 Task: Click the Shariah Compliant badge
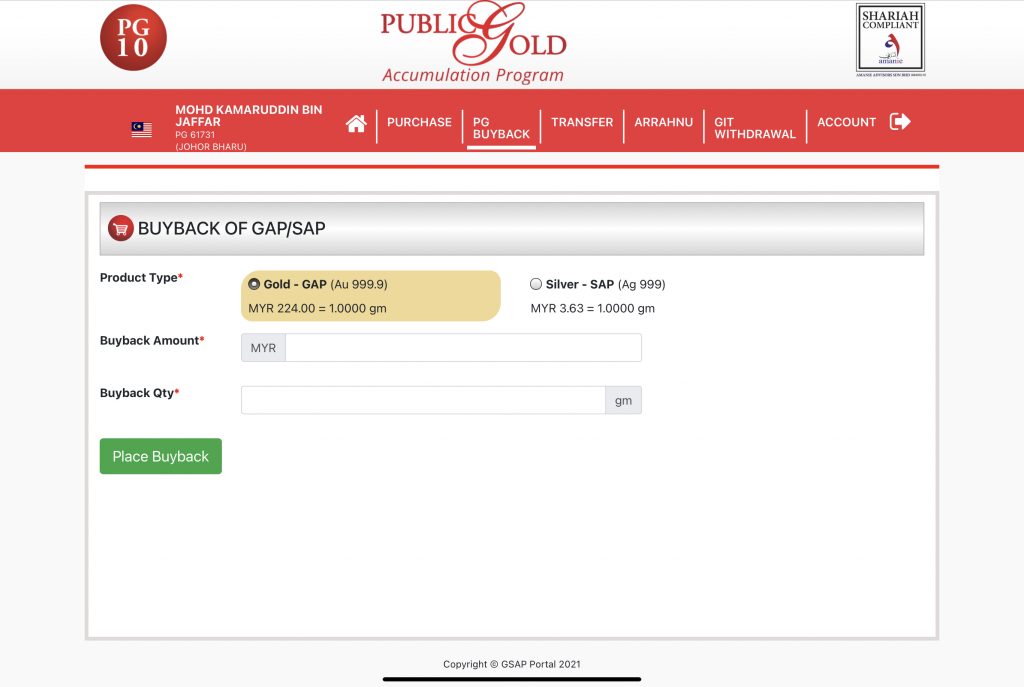coord(890,40)
